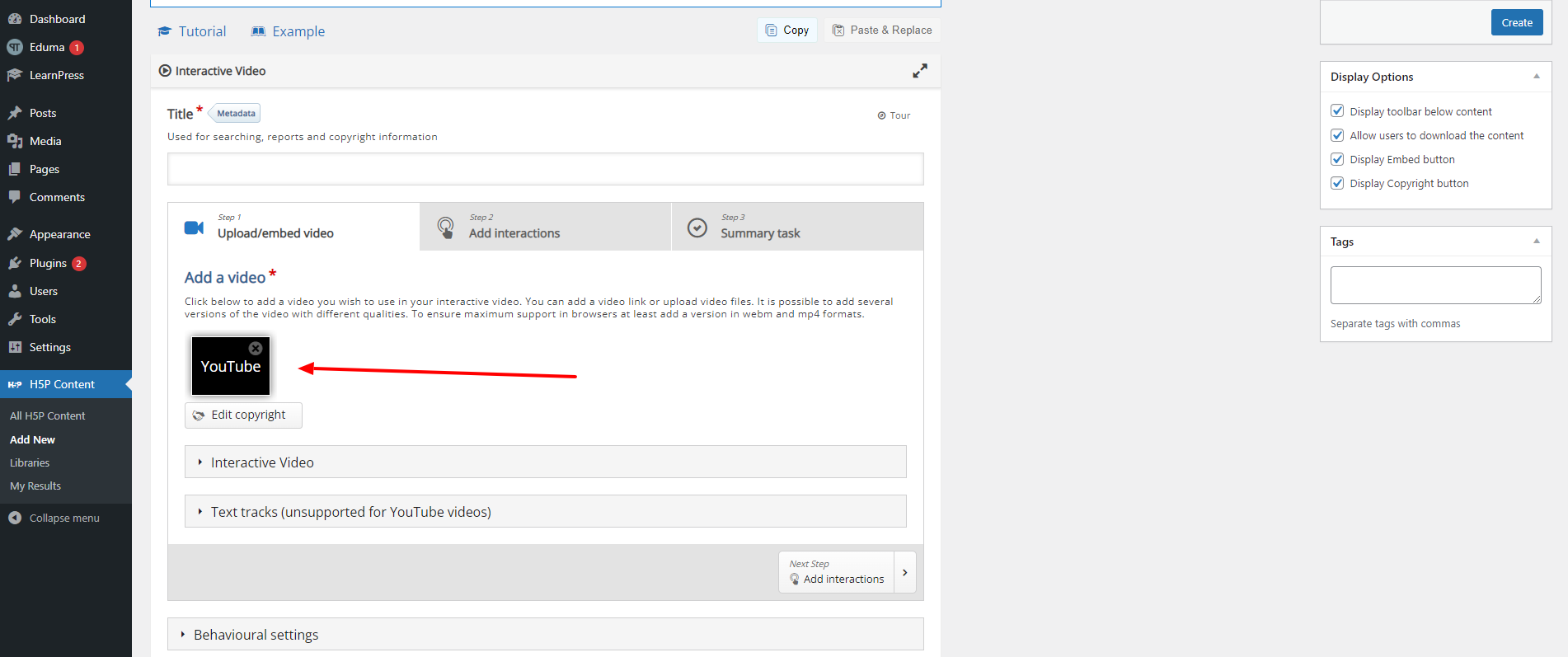Click the Title input field
Image resolution: width=1568 pixels, height=657 pixels.
[545, 169]
